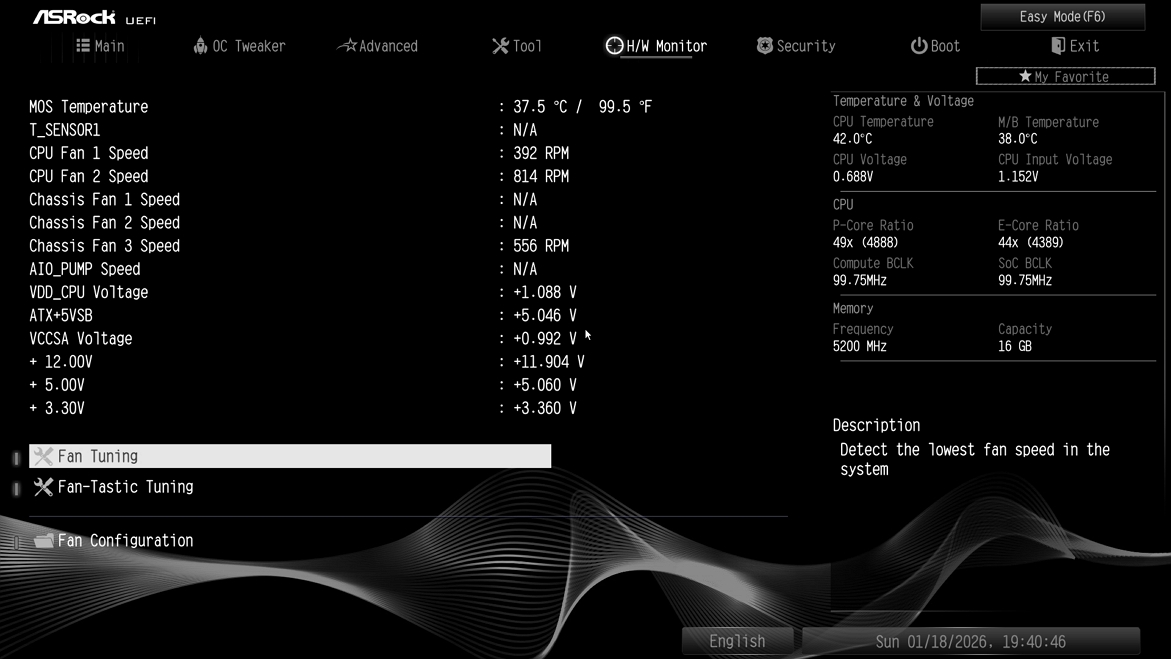Select the Security shield icon
1171x659 pixels.
coord(763,45)
